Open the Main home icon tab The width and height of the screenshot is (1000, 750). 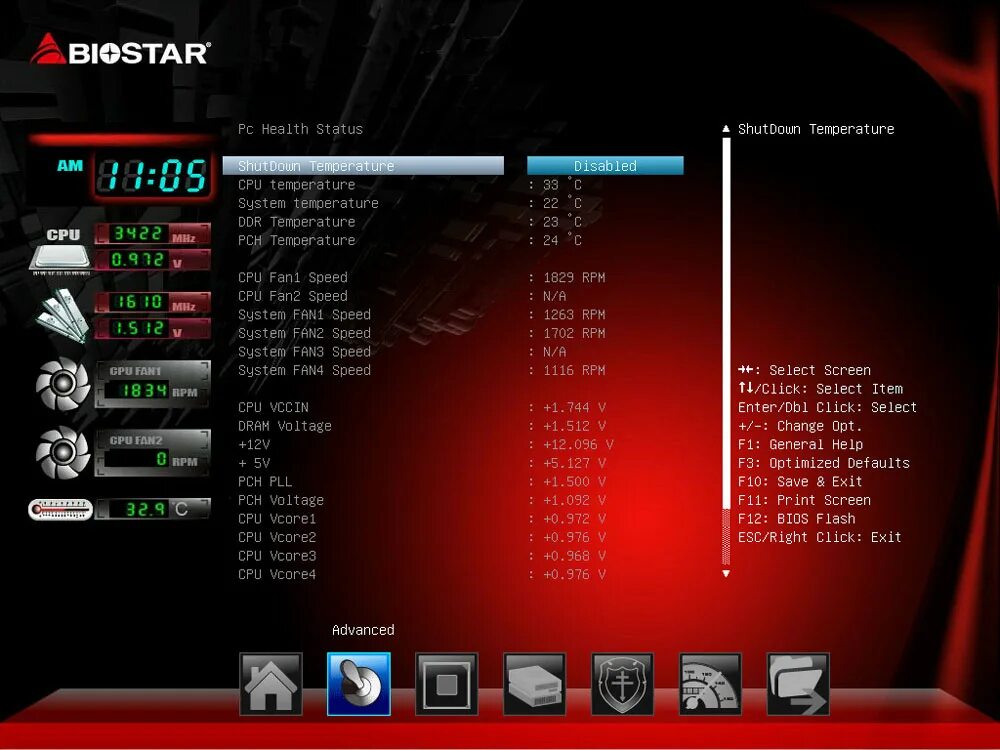(270, 684)
